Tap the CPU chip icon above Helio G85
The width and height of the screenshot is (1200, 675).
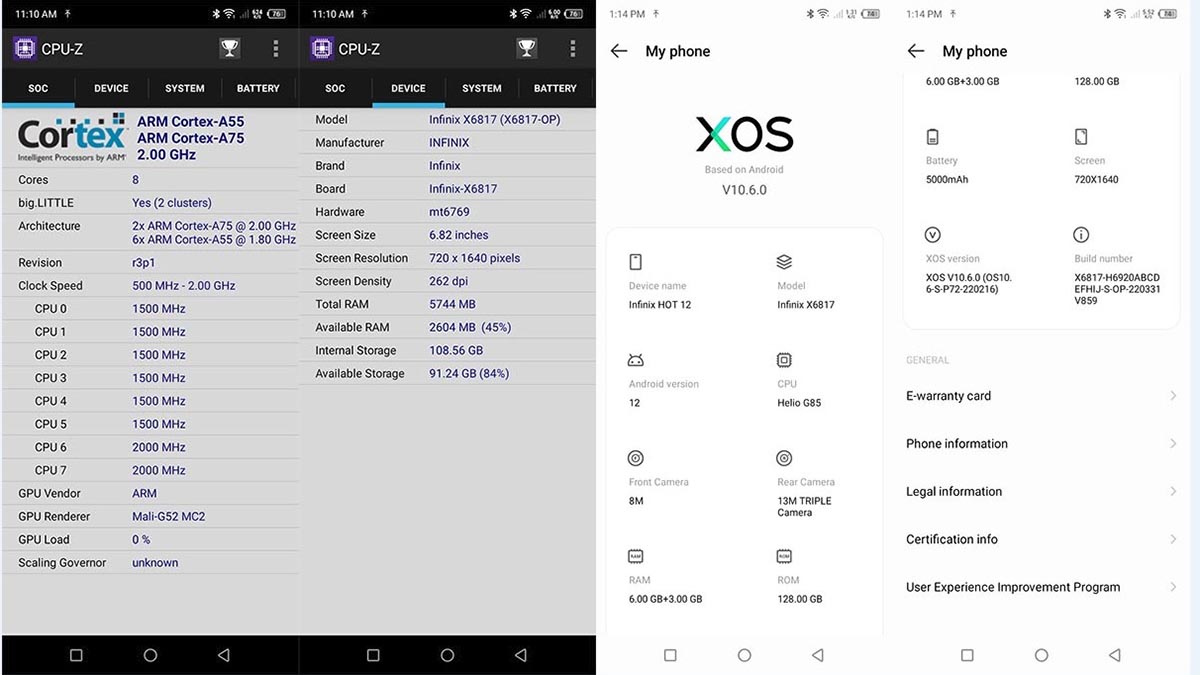click(784, 360)
